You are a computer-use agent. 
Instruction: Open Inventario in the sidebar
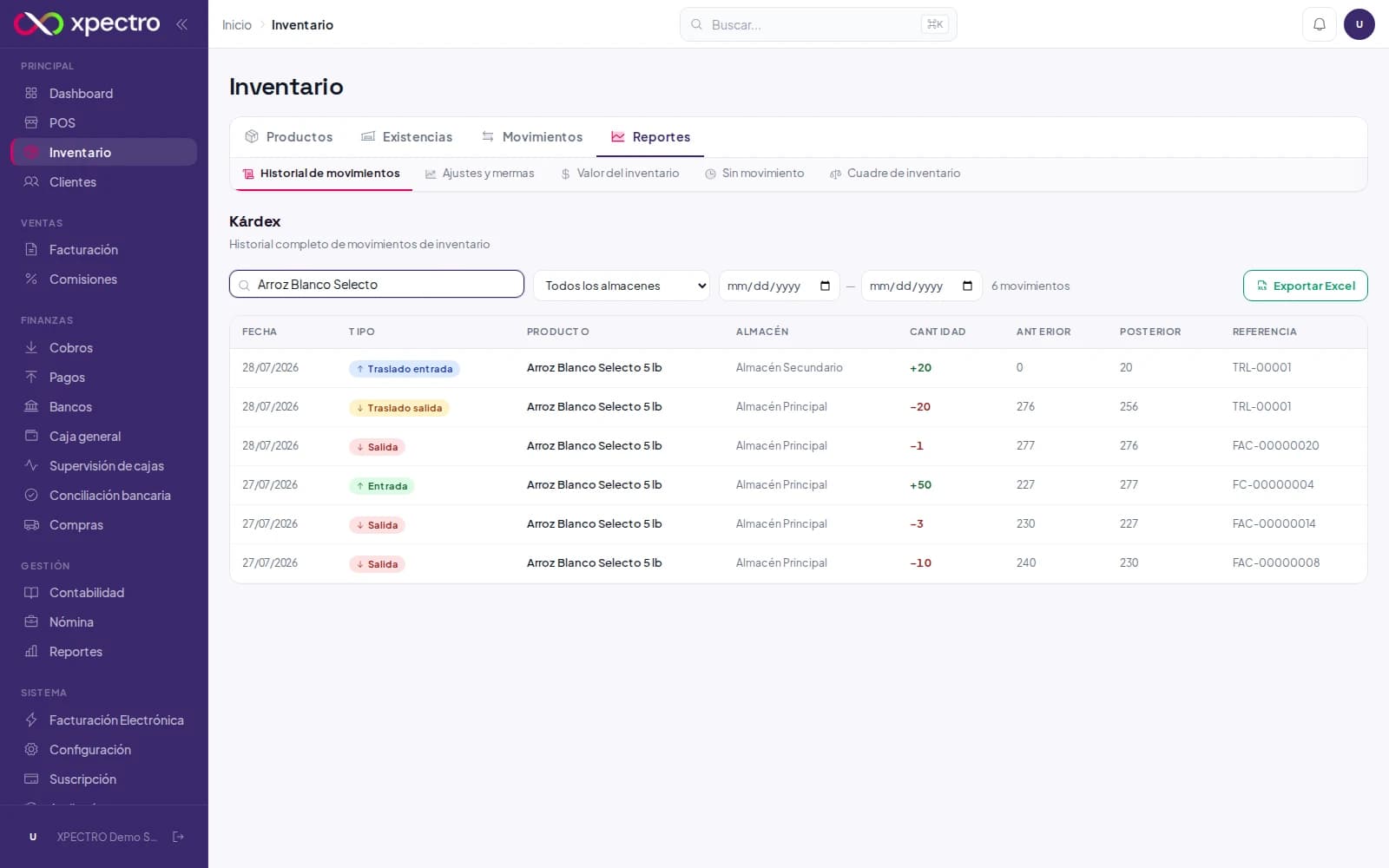pos(103,152)
